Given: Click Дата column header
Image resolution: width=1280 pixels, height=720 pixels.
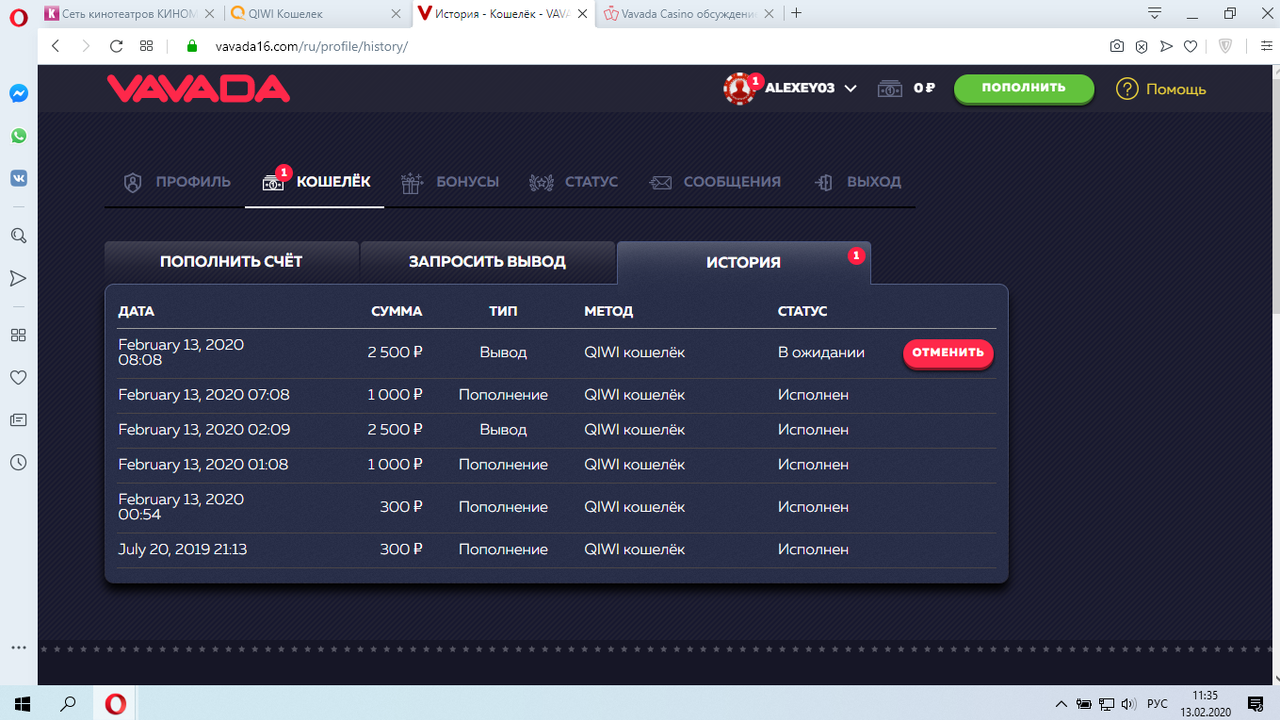Looking at the screenshot, I should 136,311.
